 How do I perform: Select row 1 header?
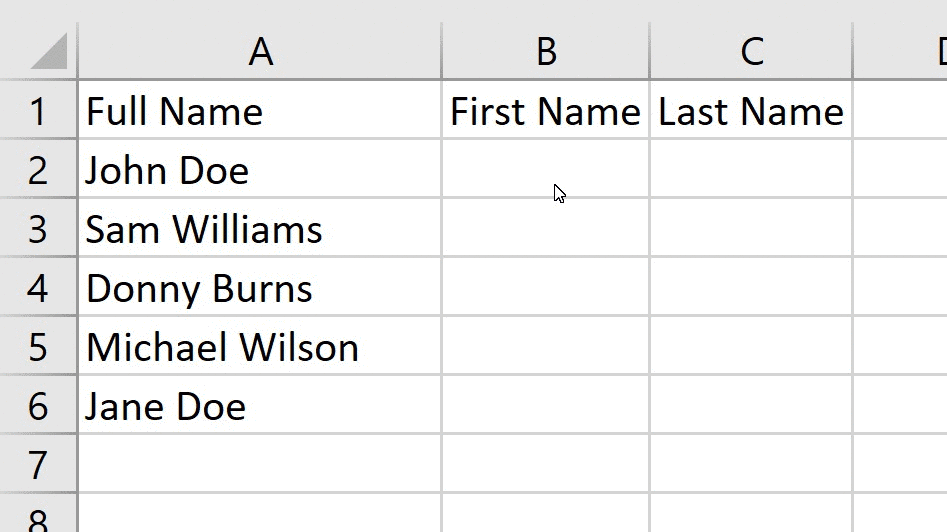[38, 111]
